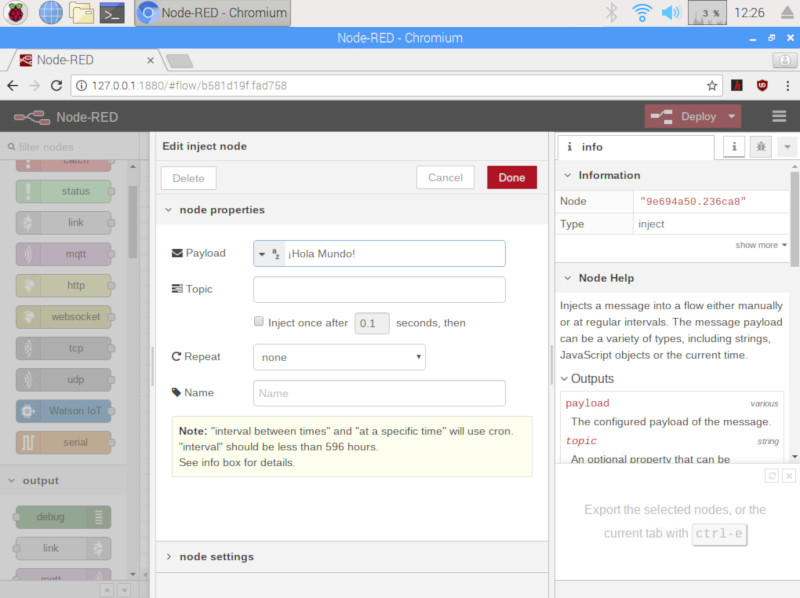800x598 pixels.
Task: Click the Deploy button
Action: (x=685, y=116)
